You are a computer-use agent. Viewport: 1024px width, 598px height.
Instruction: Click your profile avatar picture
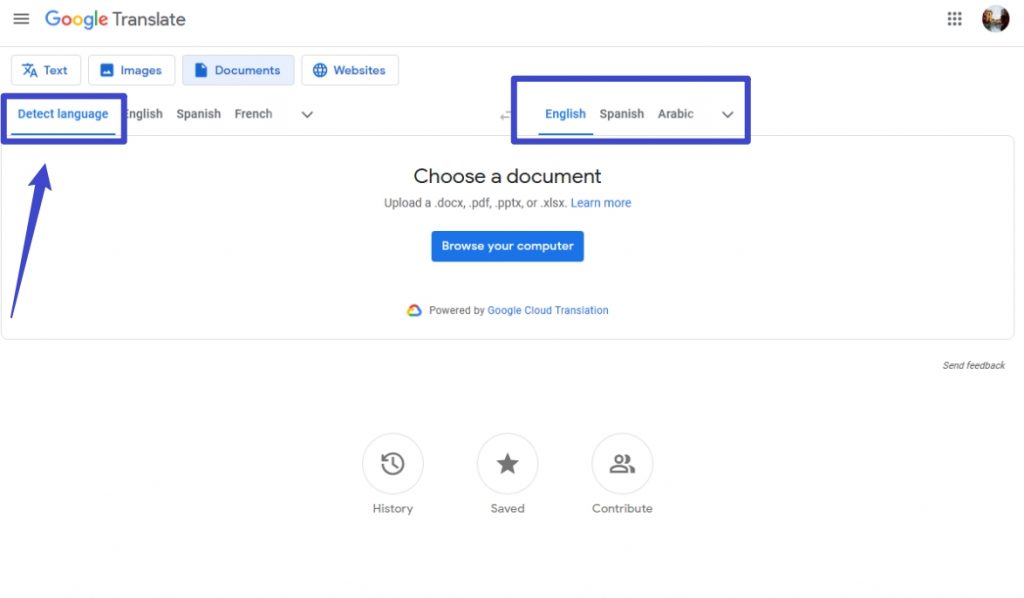click(x=995, y=18)
